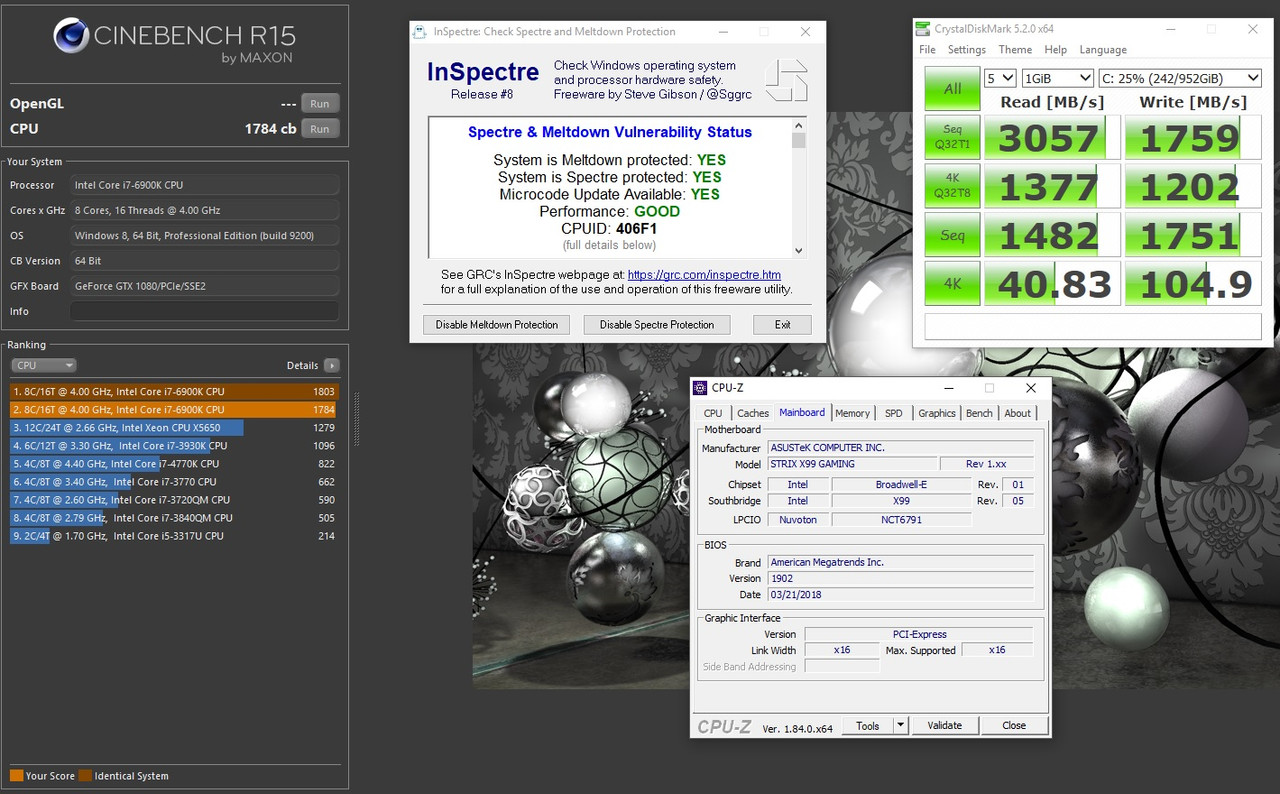The image size is (1280, 794).
Task: Click the Exit button in InSpectre
Action: click(x=782, y=325)
